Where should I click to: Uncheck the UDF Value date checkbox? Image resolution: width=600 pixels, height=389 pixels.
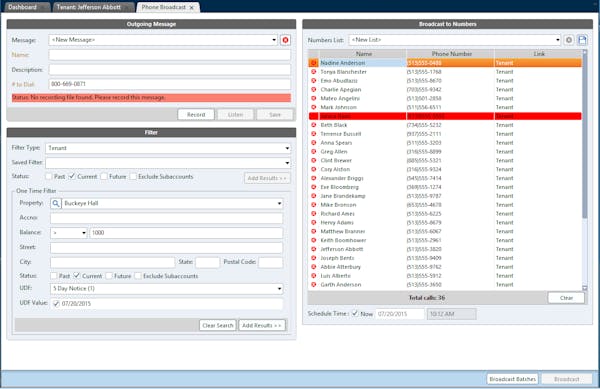56,304
